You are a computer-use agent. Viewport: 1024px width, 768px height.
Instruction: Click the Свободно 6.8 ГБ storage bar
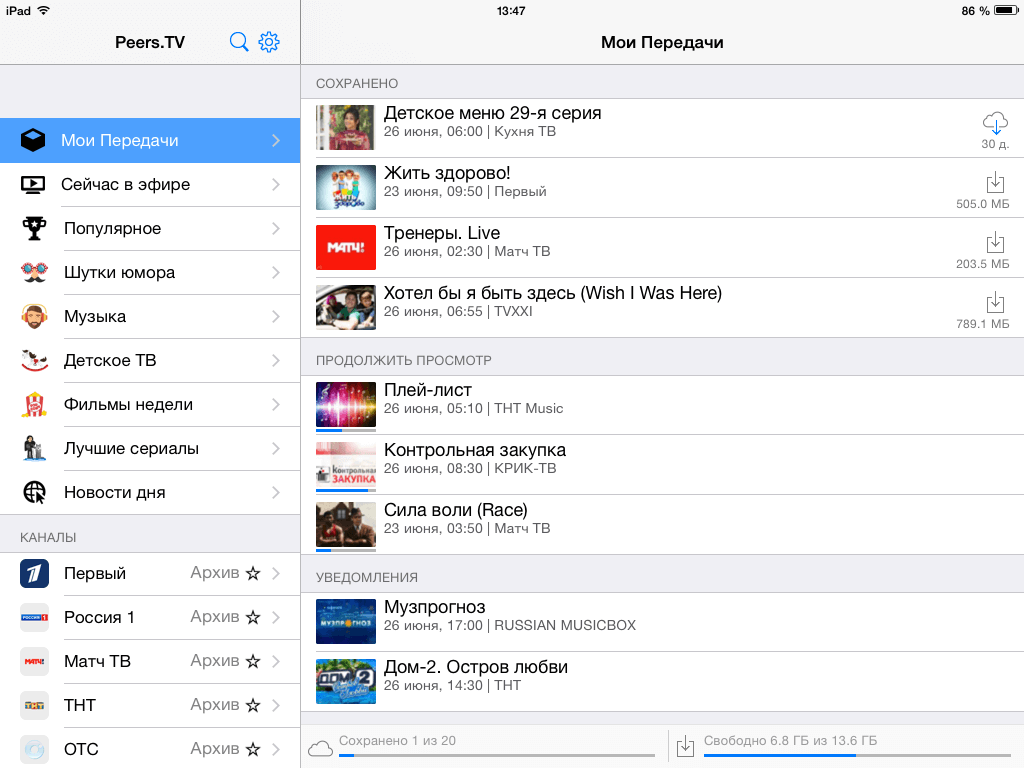coord(857,756)
